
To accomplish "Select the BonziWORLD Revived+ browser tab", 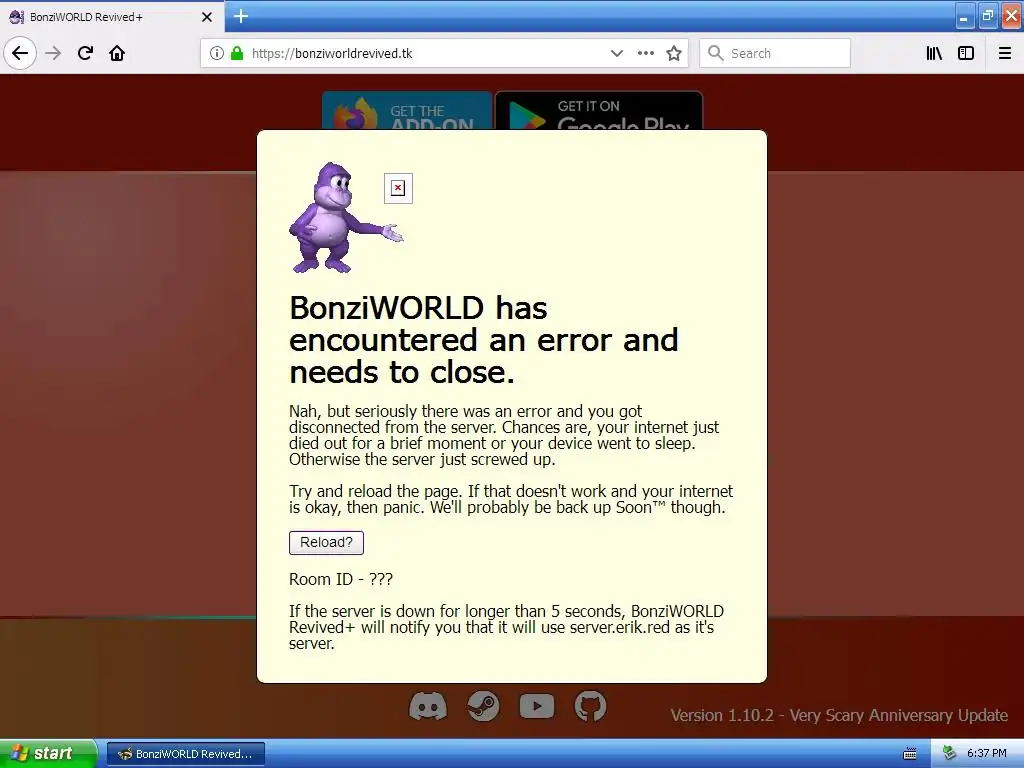I will [x=112, y=17].
